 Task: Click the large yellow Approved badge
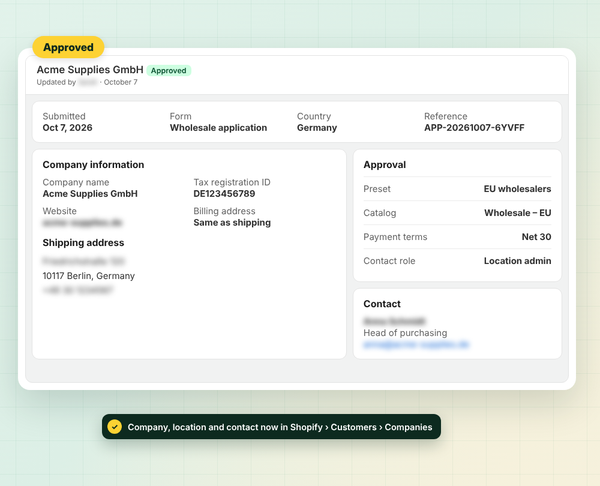click(x=68, y=47)
